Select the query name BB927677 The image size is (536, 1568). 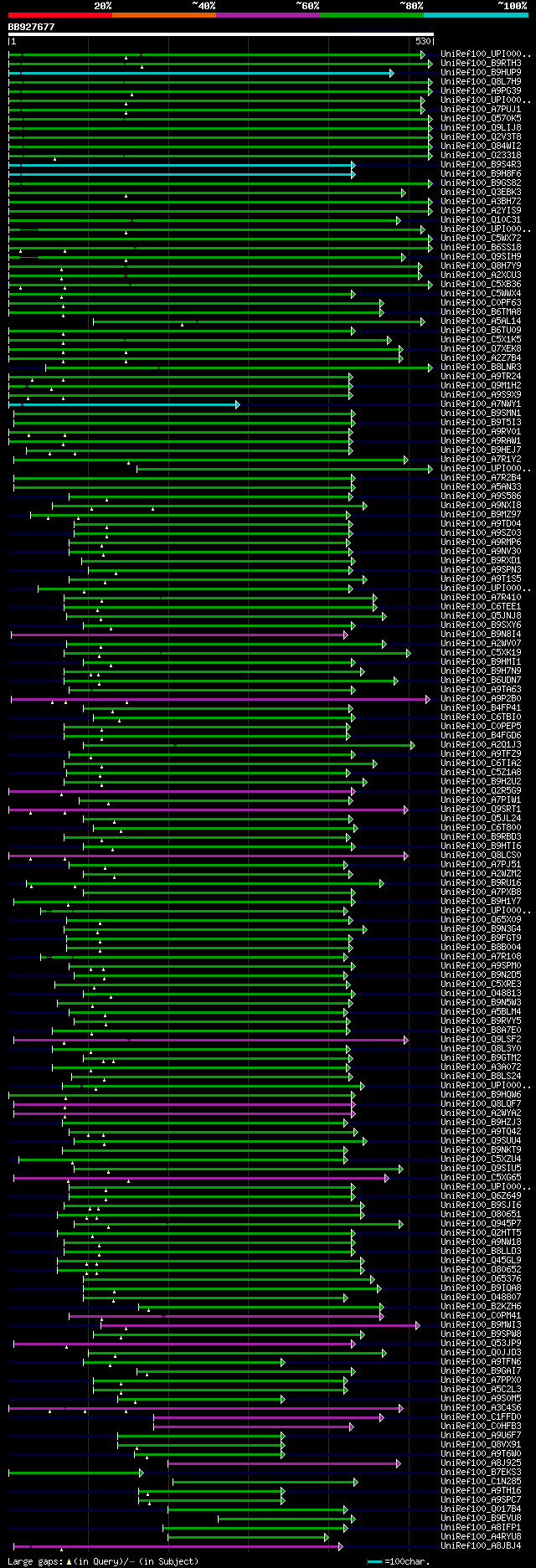point(31,27)
